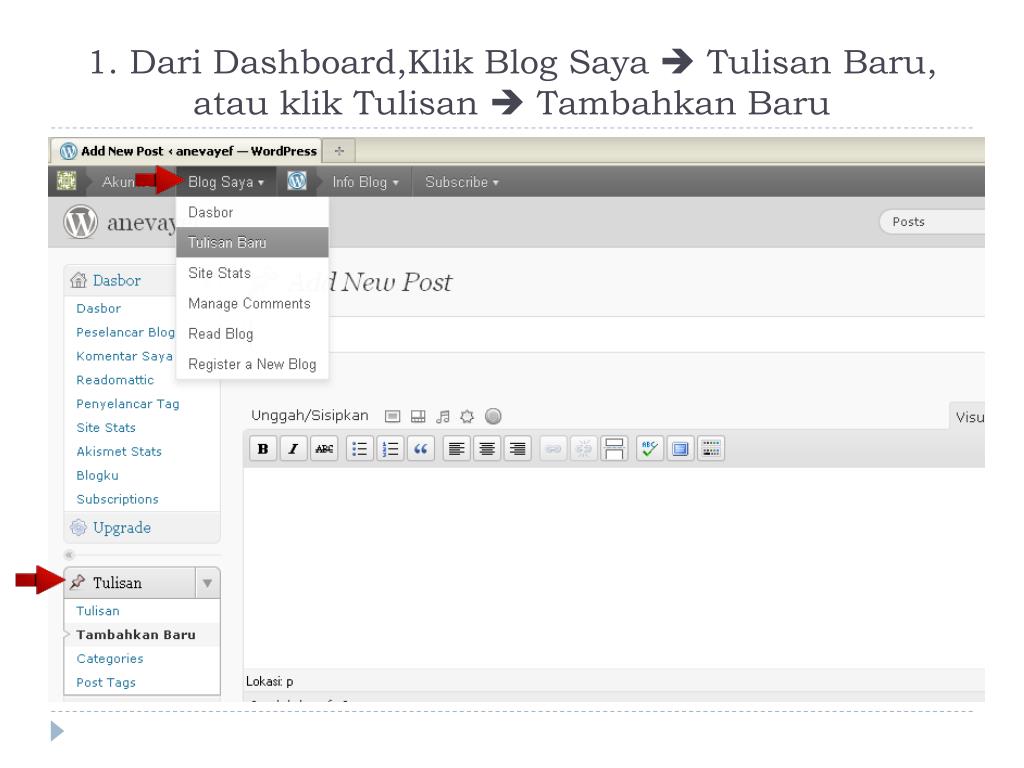Viewport: 1024px width, 768px height.
Task: Align text right
Action: pos(517,449)
